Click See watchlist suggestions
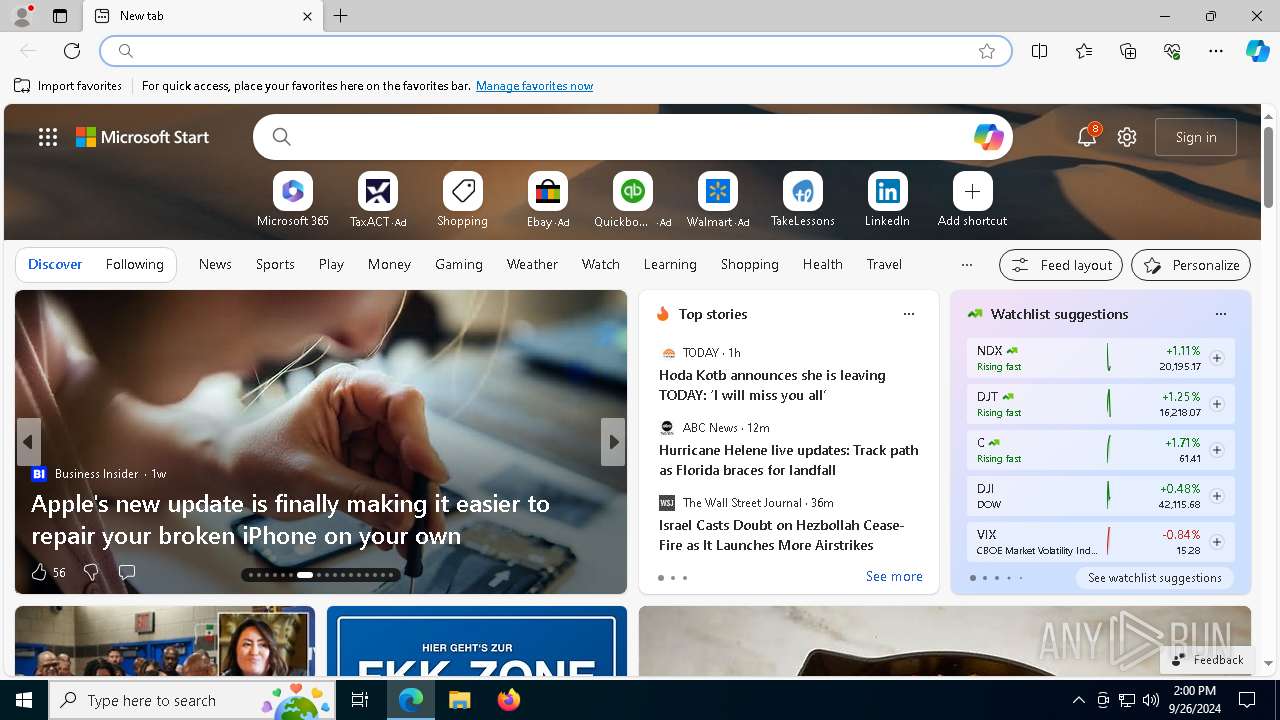 point(1155,578)
